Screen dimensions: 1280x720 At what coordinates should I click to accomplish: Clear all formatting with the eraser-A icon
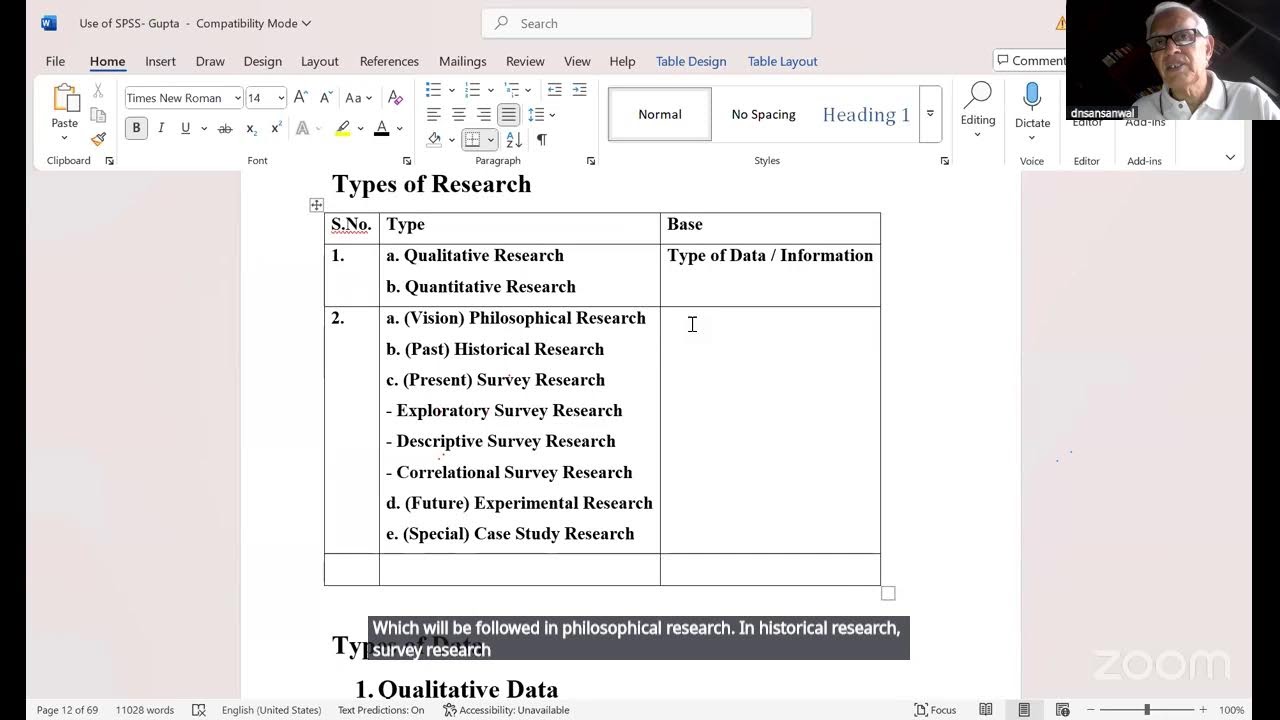tap(395, 98)
